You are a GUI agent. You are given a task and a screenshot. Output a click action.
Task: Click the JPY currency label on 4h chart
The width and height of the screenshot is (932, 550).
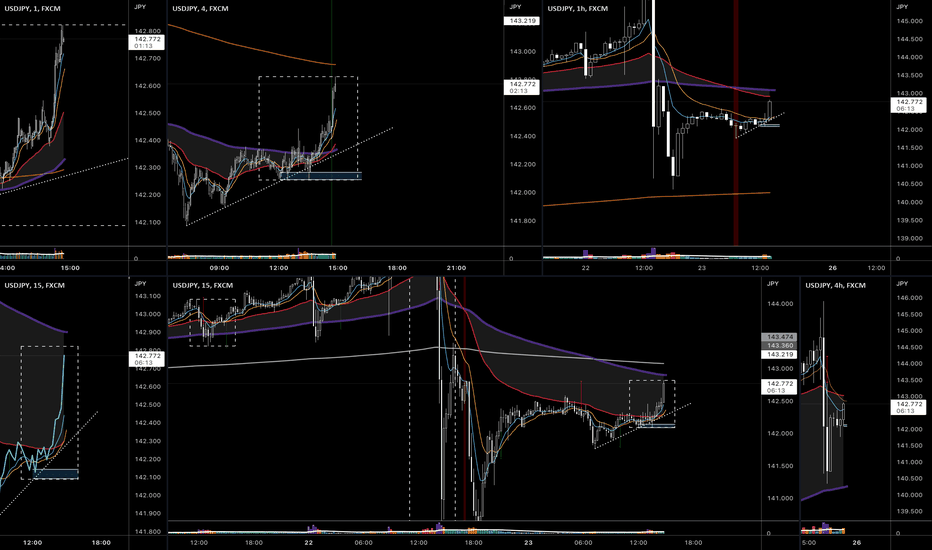click(x=902, y=284)
